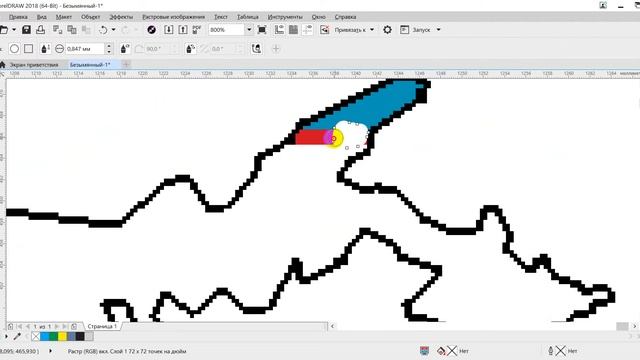The width and height of the screenshot is (640, 360).
Task: Open the Справка menu
Action: point(345,17)
